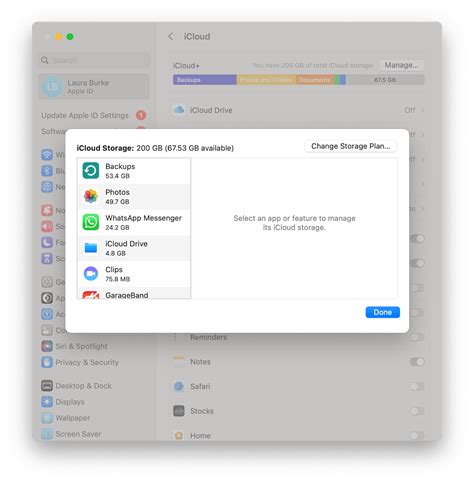This screenshot has width=474, height=483.
Task: Toggle the Notes switch
Action: (417, 362)
